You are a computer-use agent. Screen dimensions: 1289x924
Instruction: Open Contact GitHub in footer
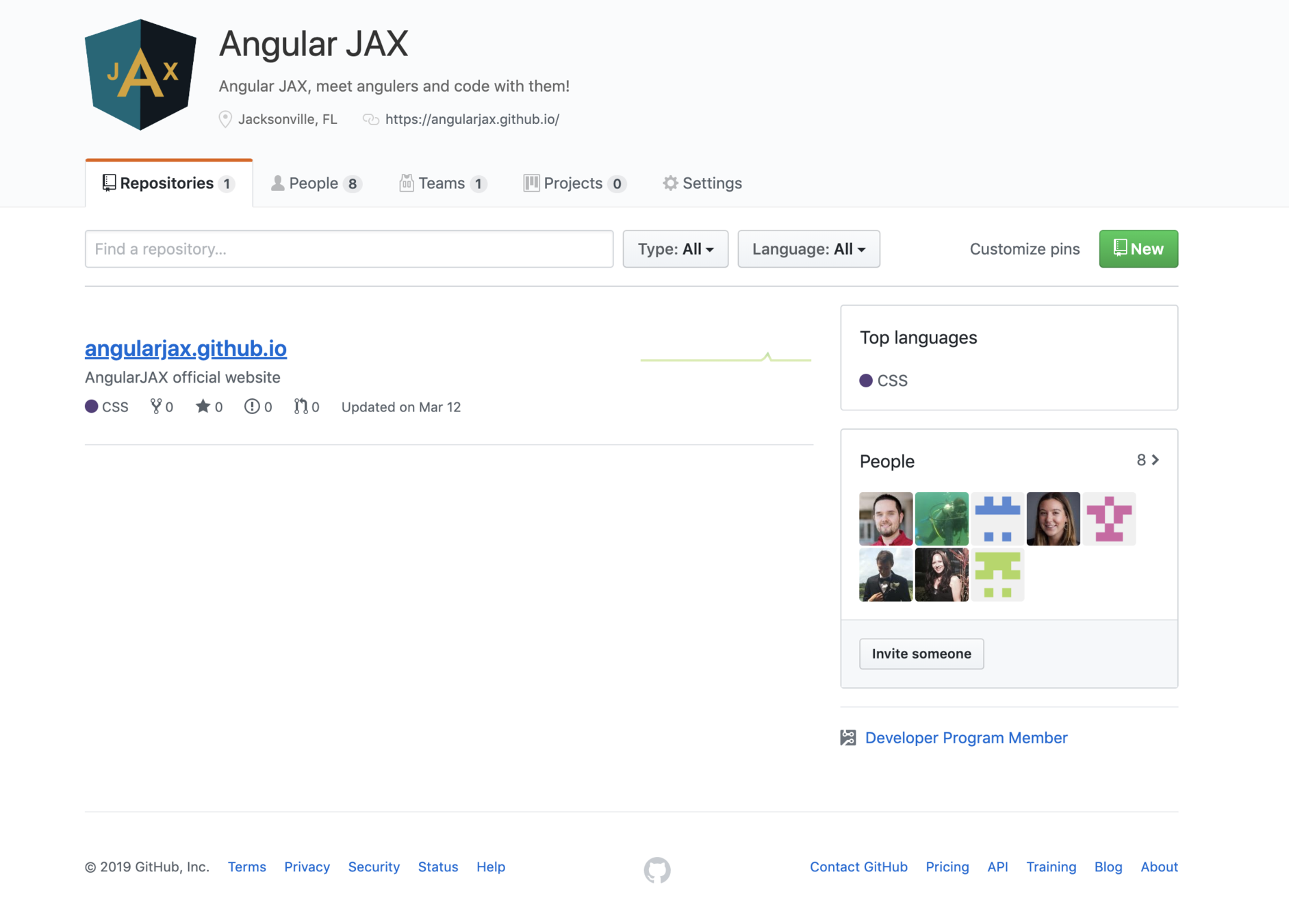[x=859, y=867]
